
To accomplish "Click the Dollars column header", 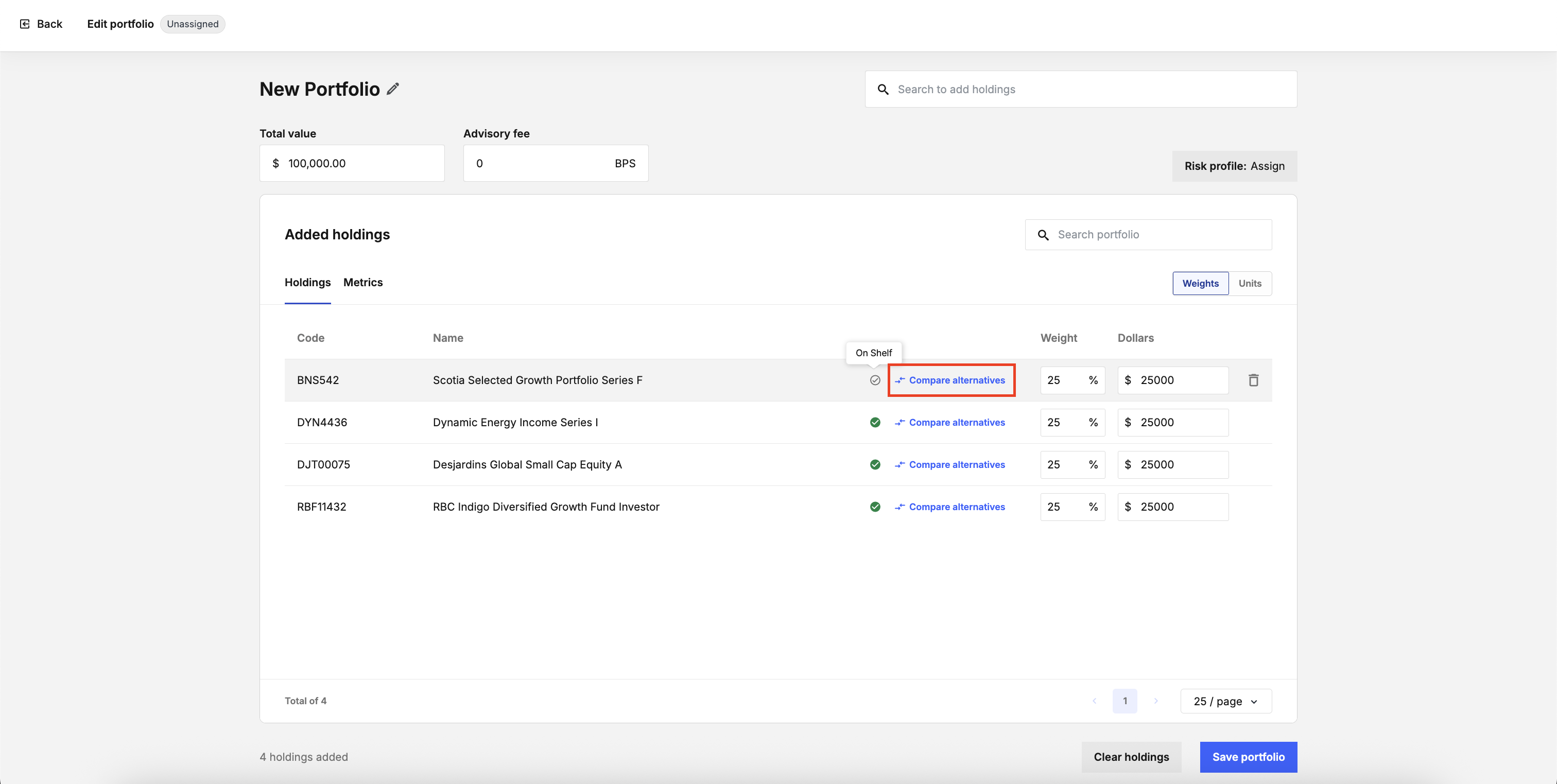I will click(1135, 338).
